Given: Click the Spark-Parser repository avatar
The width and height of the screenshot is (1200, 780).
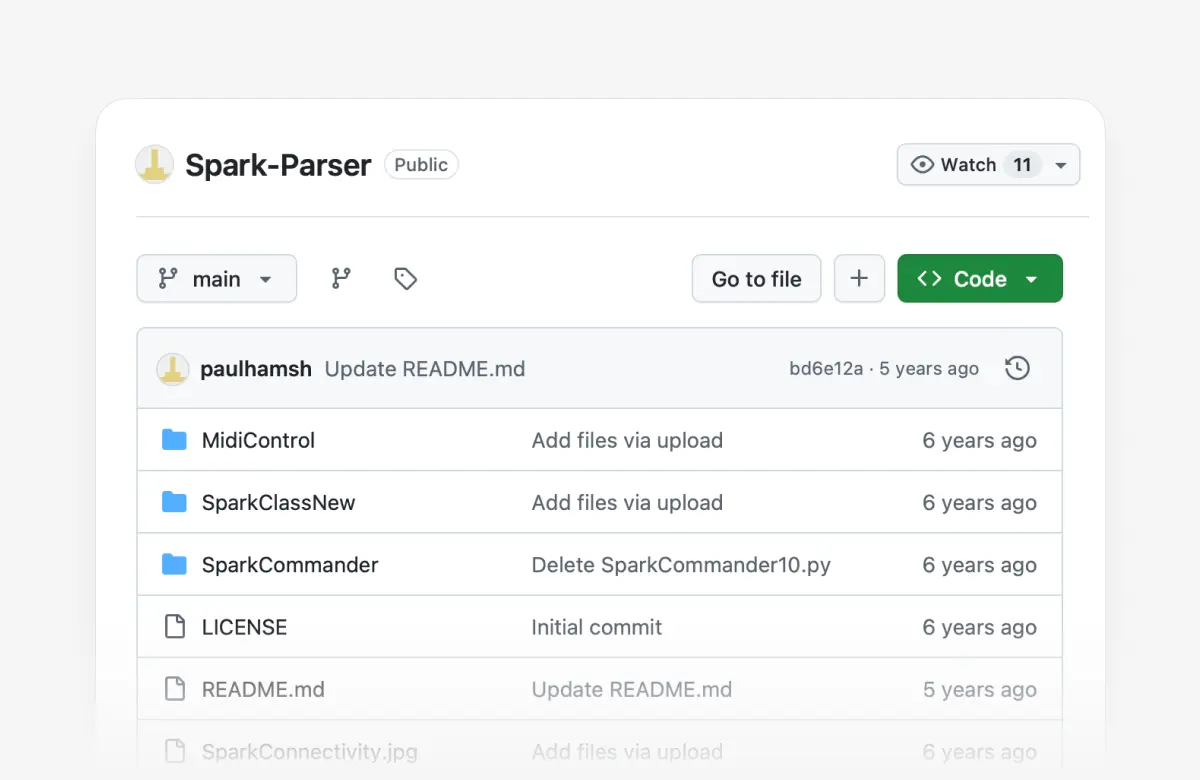Looking at the screenshot, I should [x=155, y=164].
